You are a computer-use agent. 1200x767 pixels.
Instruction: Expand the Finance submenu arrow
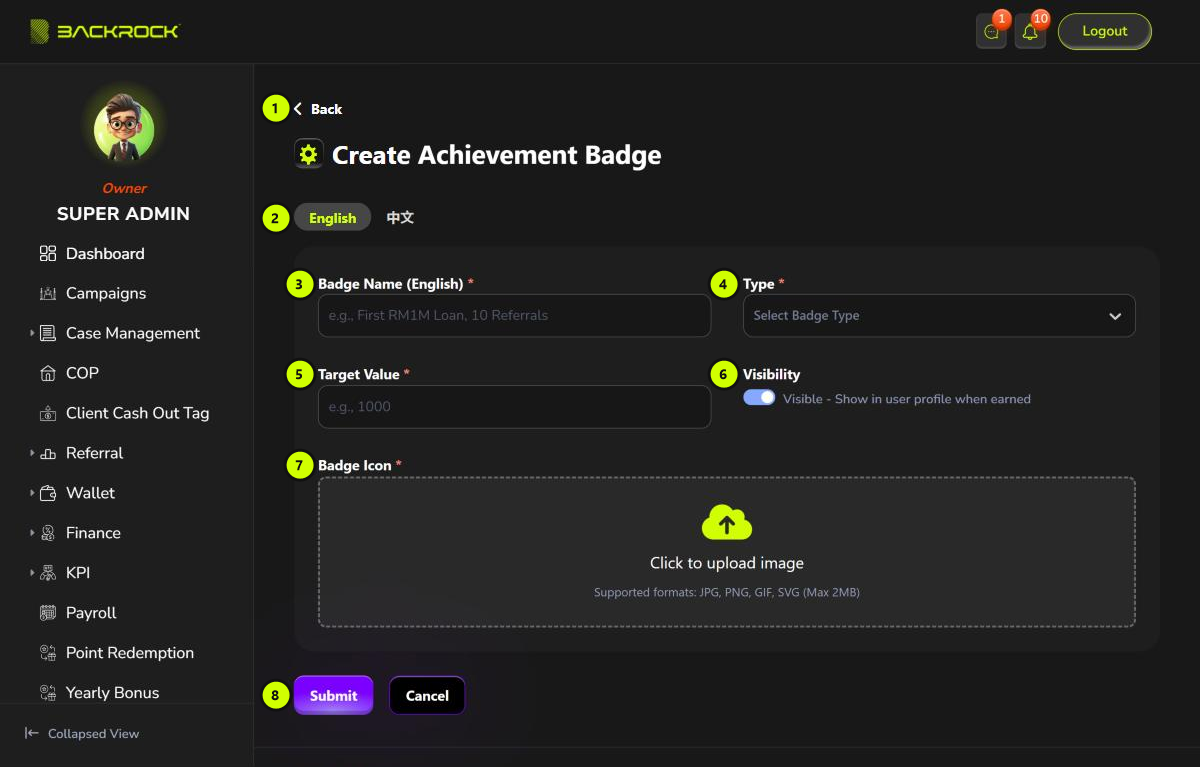click(31, 533)
